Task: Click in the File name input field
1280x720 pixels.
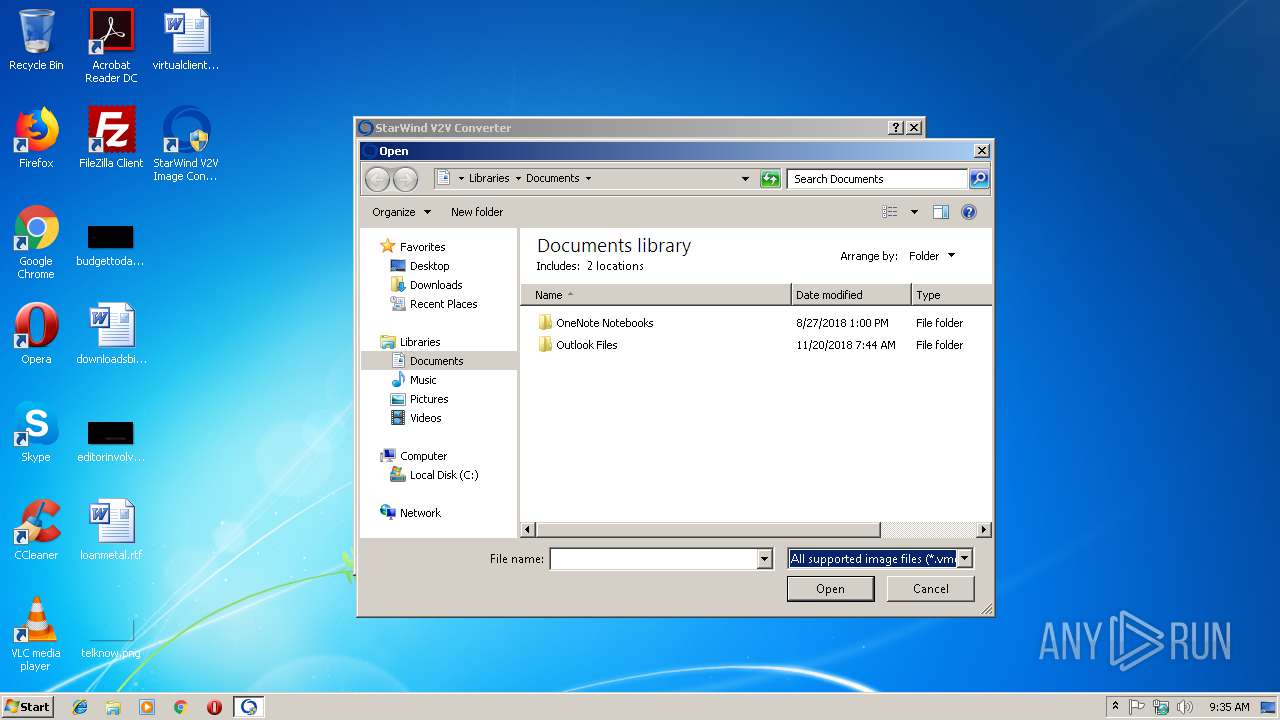Action: click(x=653, y=559)
